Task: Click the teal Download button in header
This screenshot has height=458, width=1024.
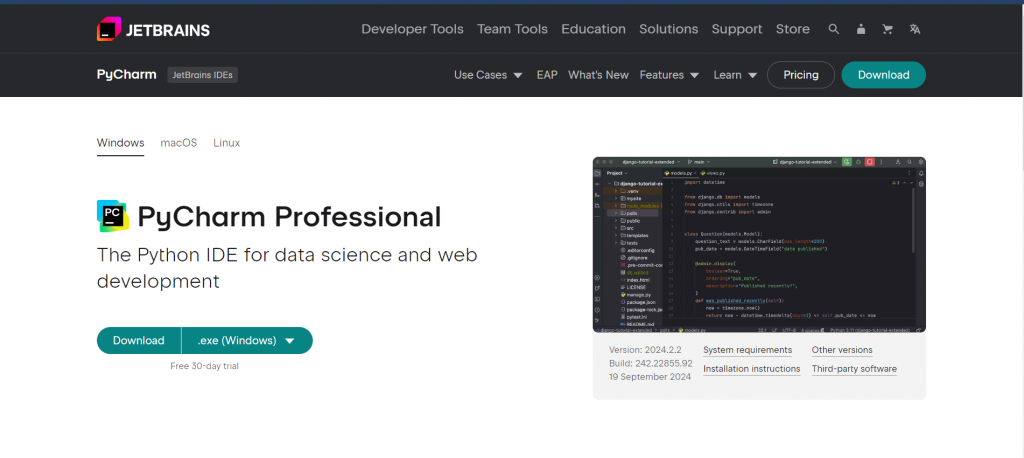Action: click(x=883, y=75)
